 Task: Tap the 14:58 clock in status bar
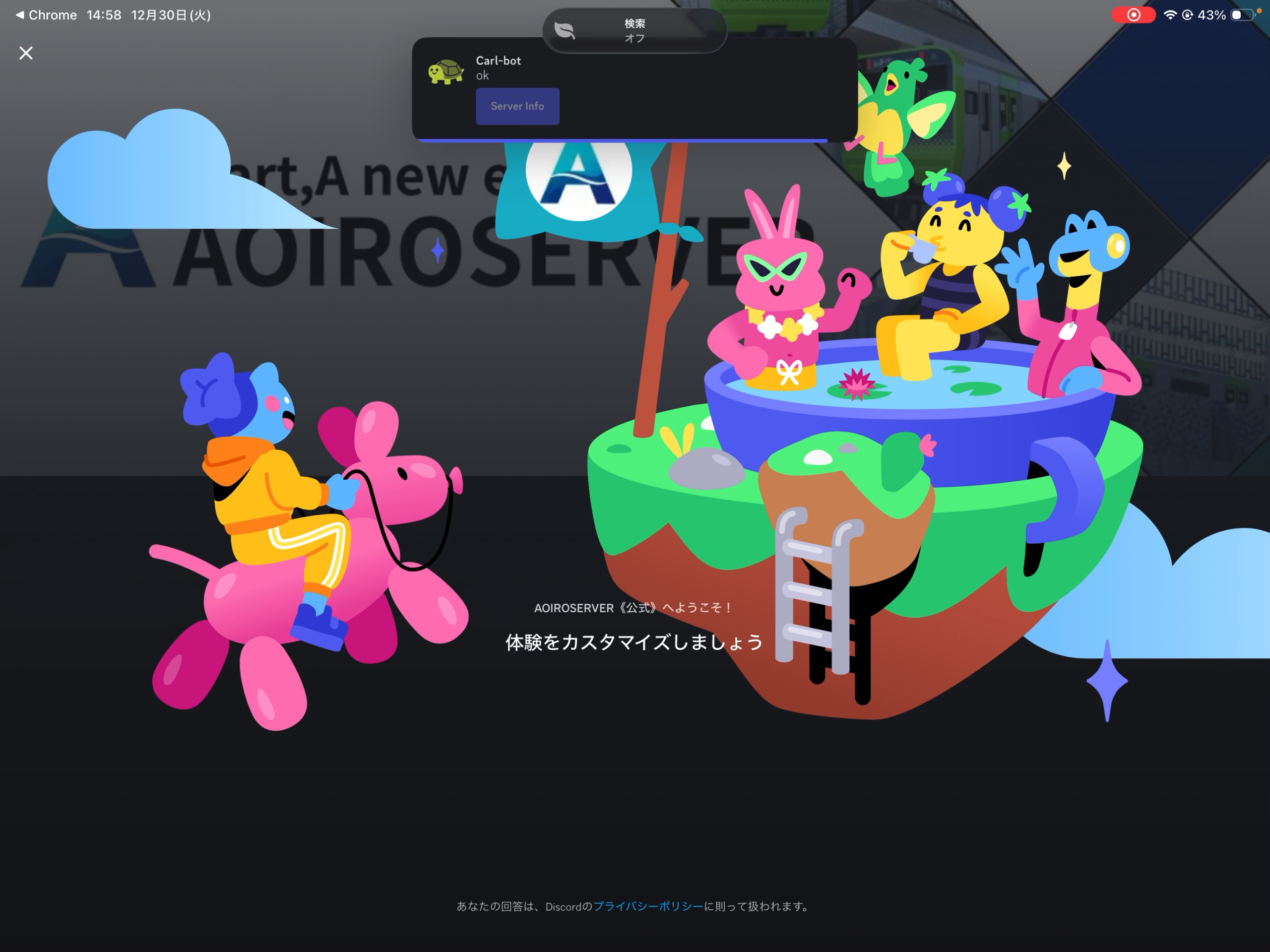pos(104,15)
